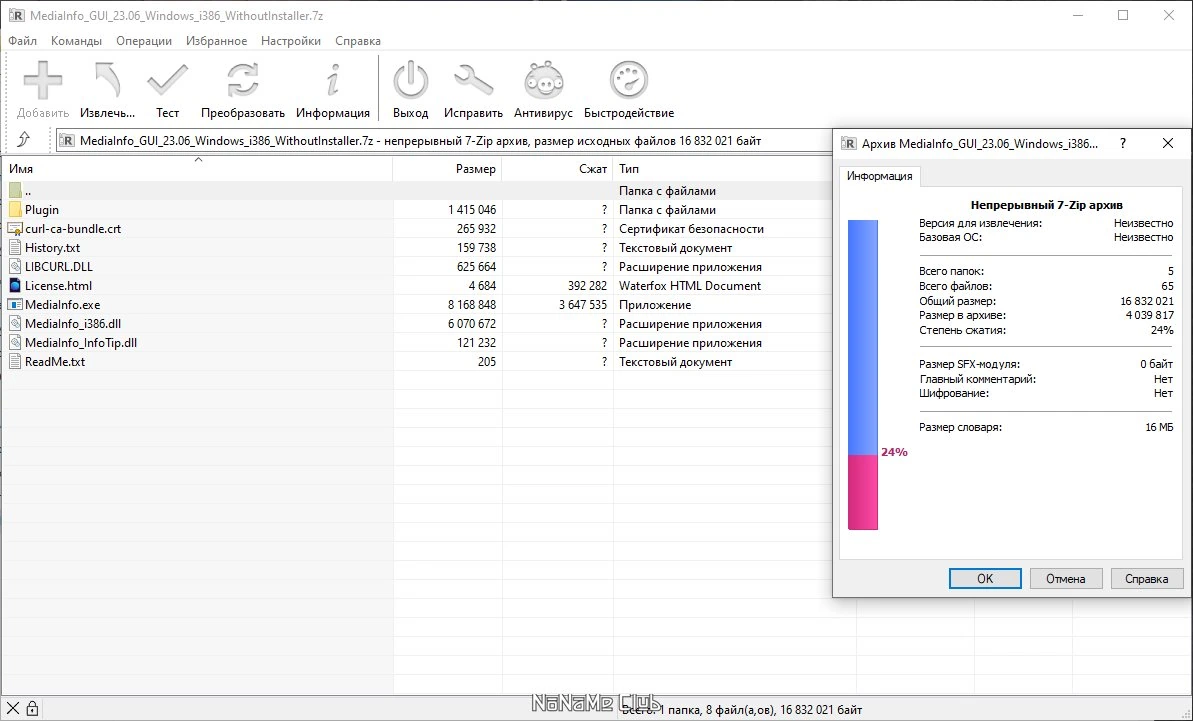Viewport: 1193px width, 721px height.
Task: Click the 24% label beside ratio bar
Action: tap(894, 452)
